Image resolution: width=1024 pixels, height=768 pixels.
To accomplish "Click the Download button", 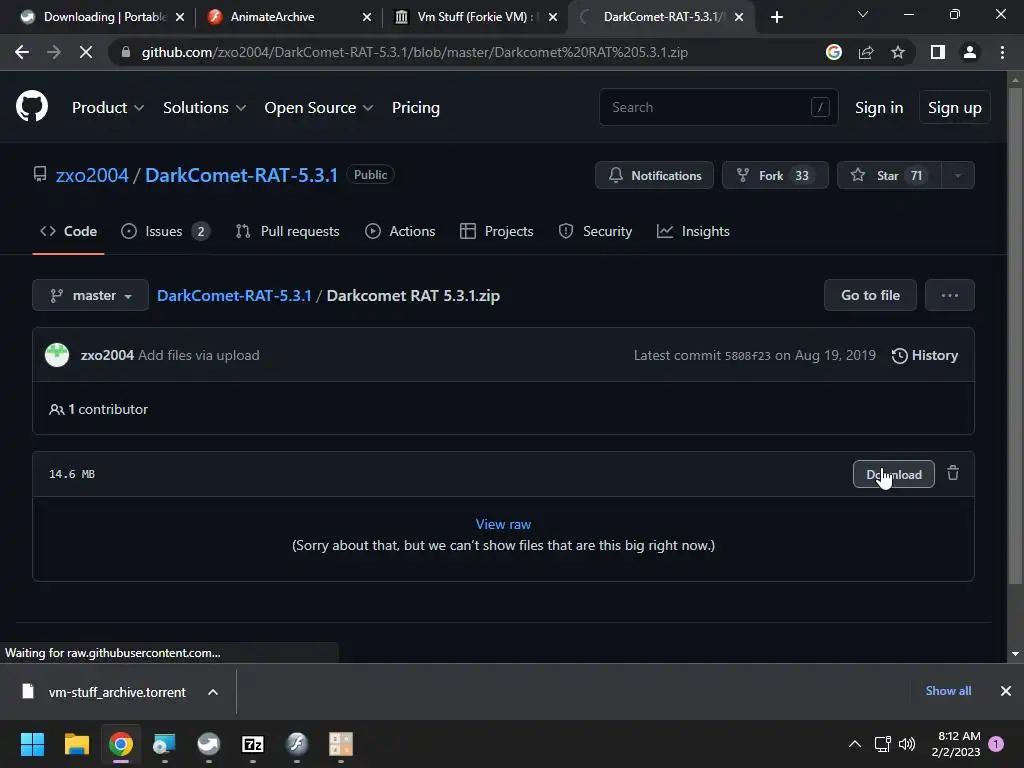I will pyautogui.click(x=893, y=474).
